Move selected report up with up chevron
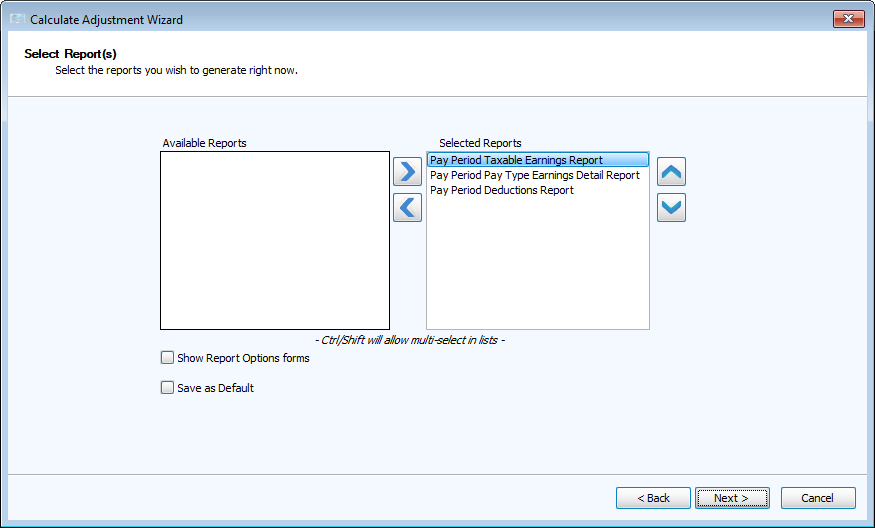The width and height of the screenshot is (875, 528). click(x=671, y=172)
